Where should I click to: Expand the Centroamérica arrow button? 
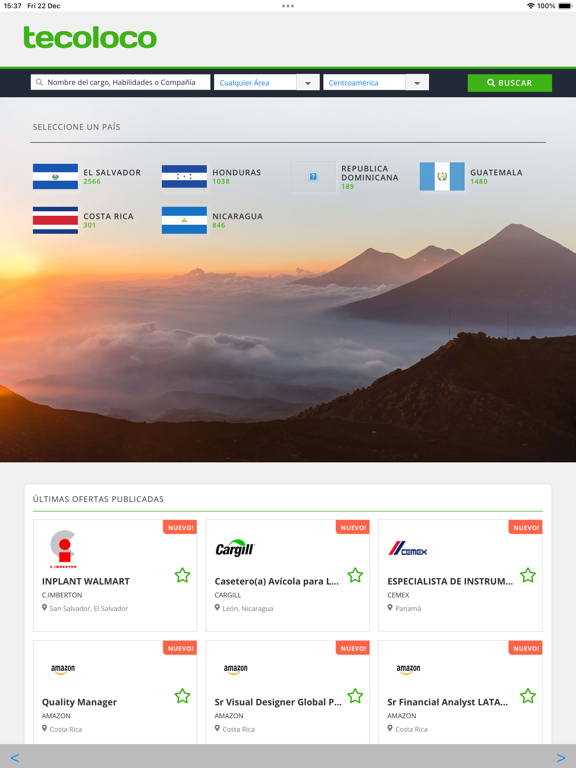[x=417, y=82]
